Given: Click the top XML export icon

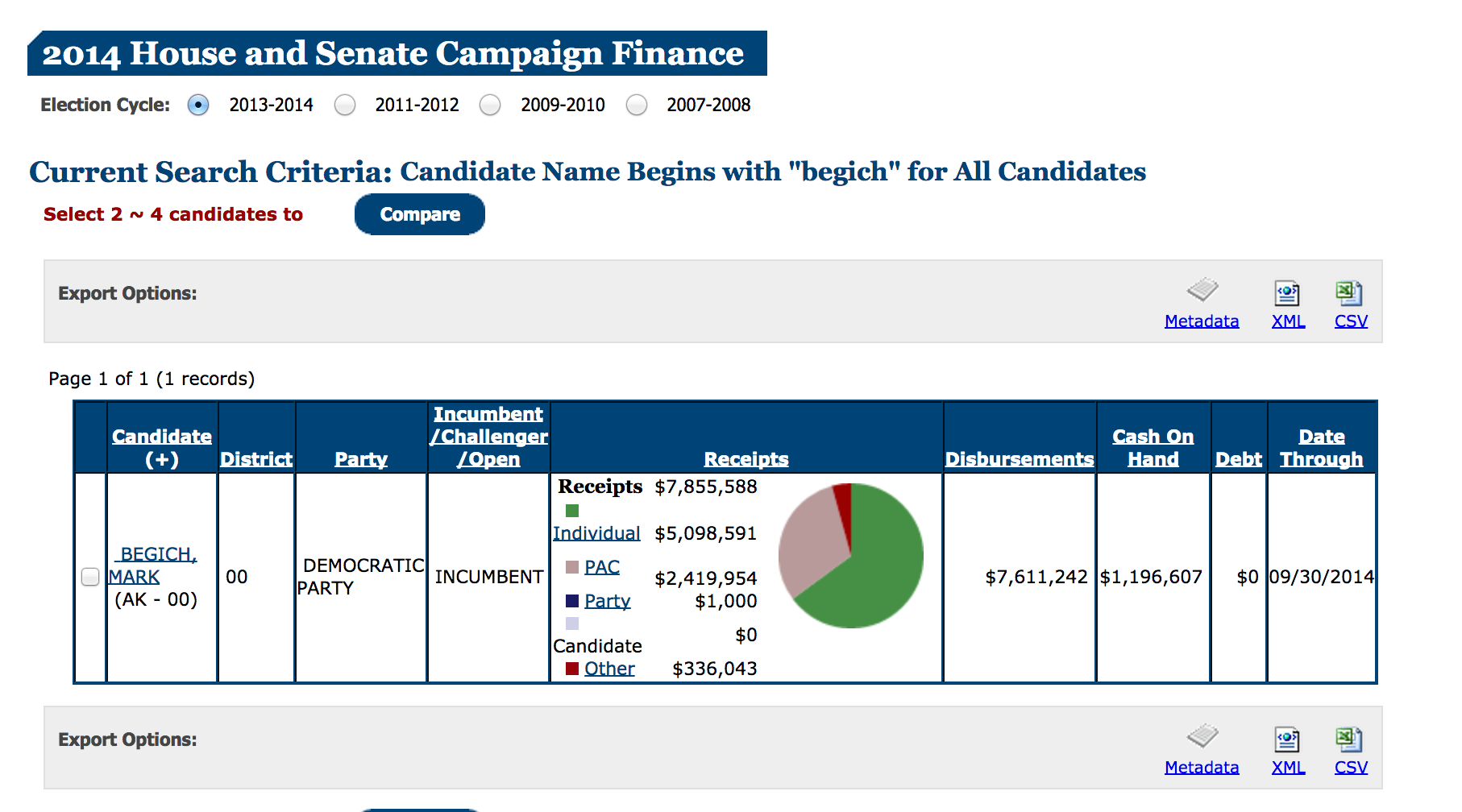Looking at the screenshot, I should pyautogui.click(x=1287, y=293).
